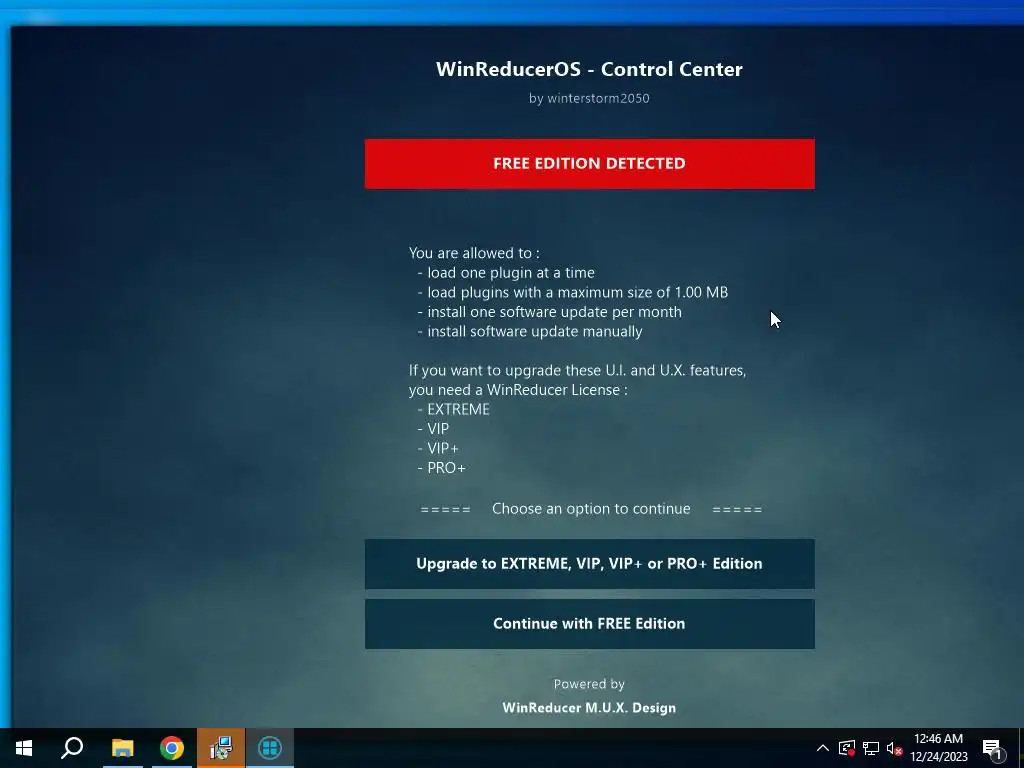Screen dimensions: 1024x768
Task: Open network status tray icon
Action: [x=871, y=748]
